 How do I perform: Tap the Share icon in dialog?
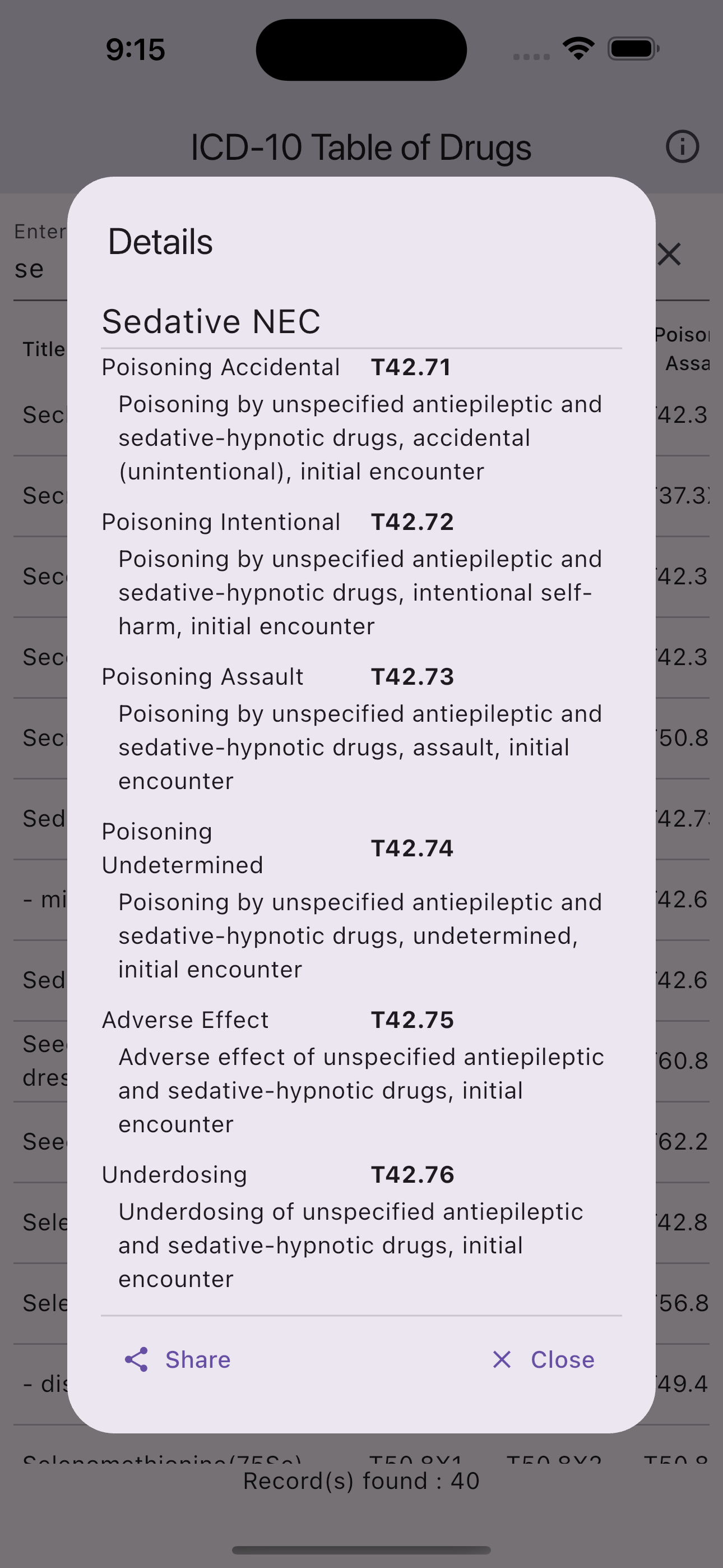(x=136, y=1359)
